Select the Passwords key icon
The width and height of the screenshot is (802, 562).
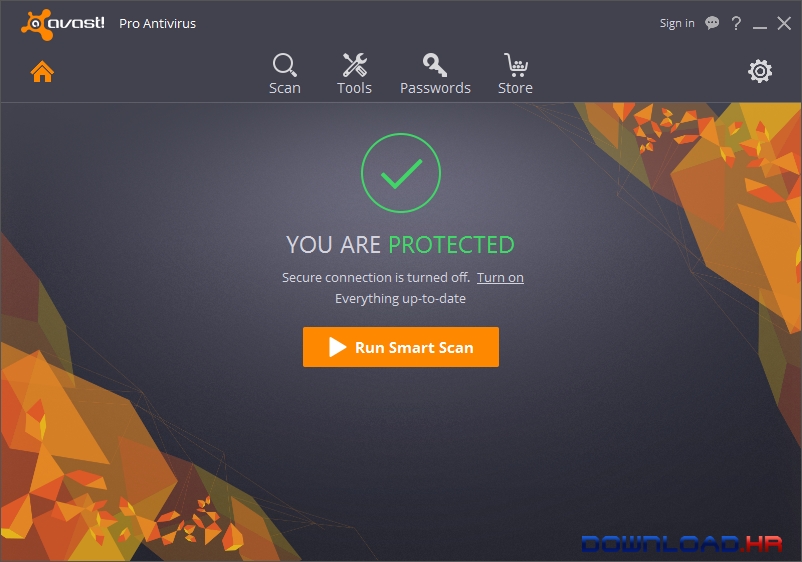click(435, 65)
